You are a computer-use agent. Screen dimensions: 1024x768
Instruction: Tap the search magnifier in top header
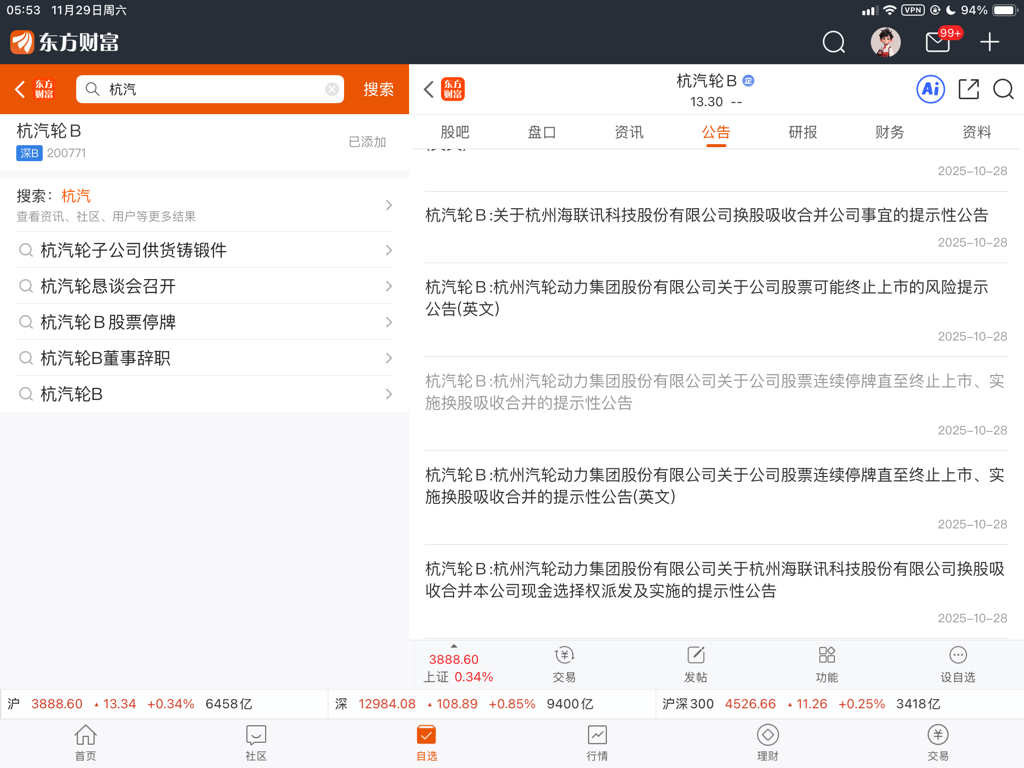pyautogui.click(x=833, y=42)
